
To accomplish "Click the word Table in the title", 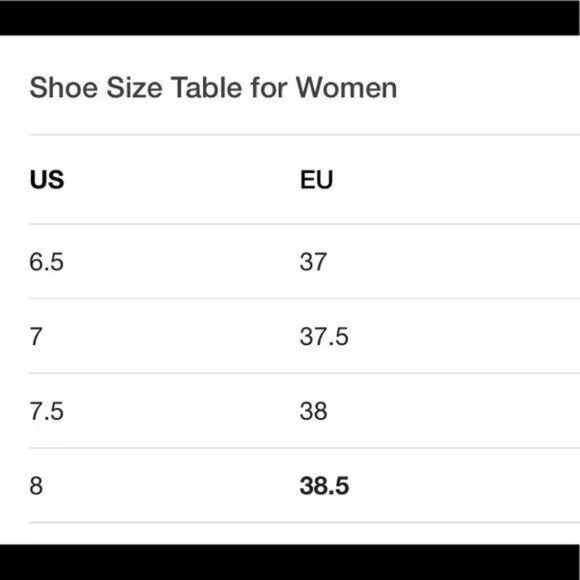I will click(x=206, y=88).
